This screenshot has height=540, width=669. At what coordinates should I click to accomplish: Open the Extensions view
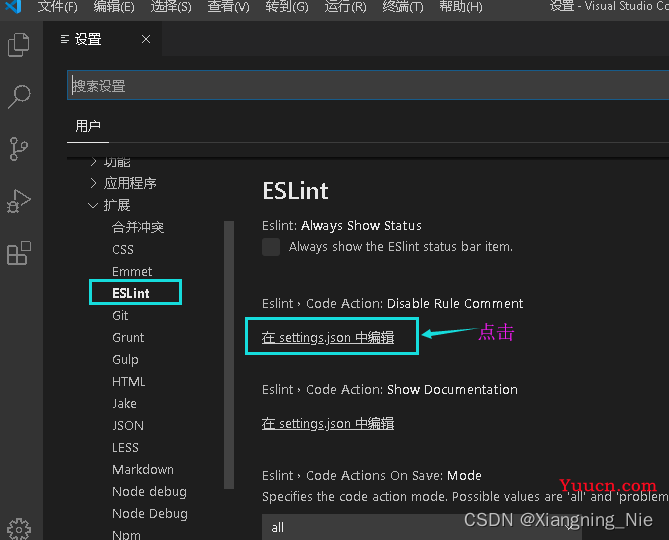tap(19, 253)
